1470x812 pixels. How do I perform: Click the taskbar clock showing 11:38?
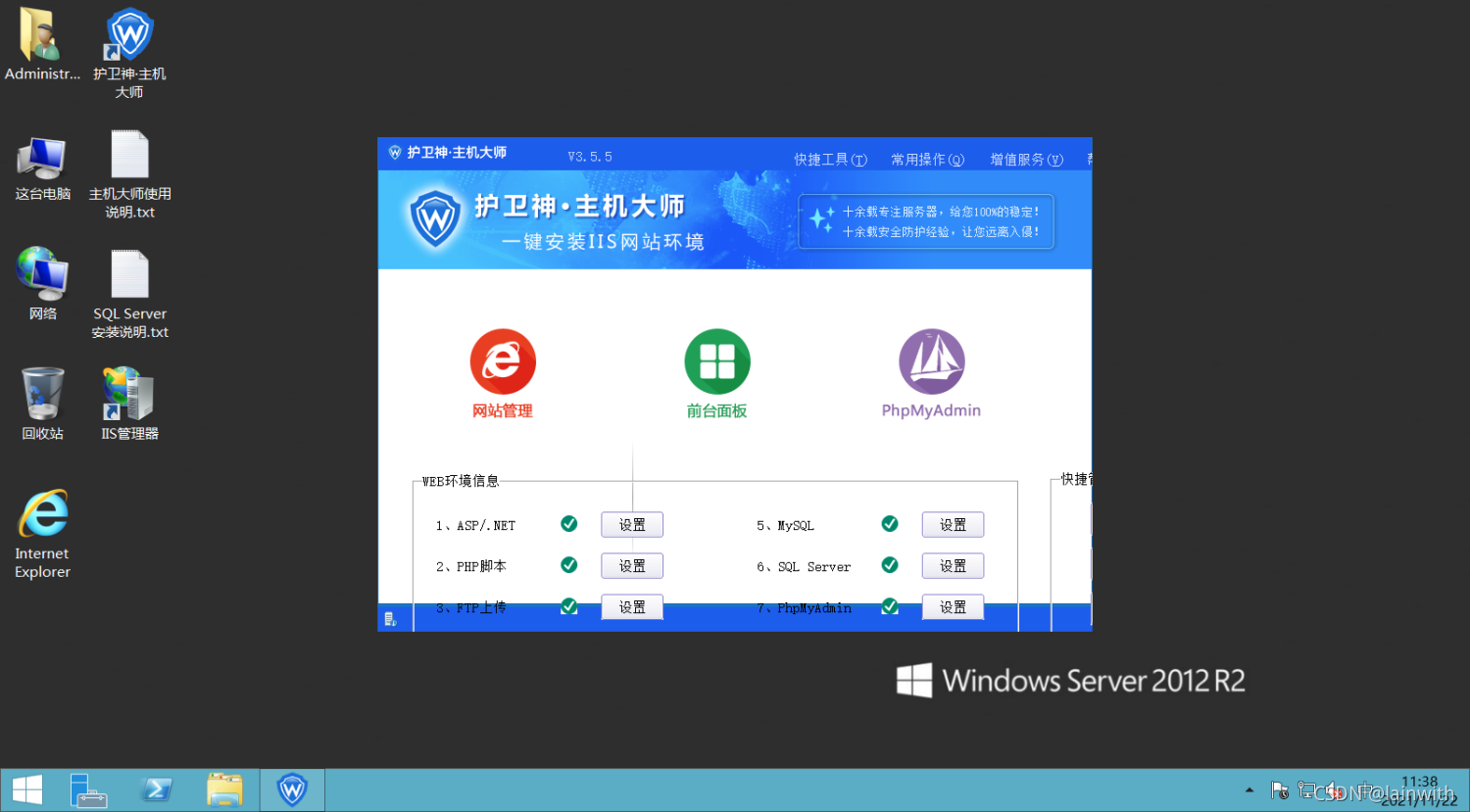[1419, 790]
